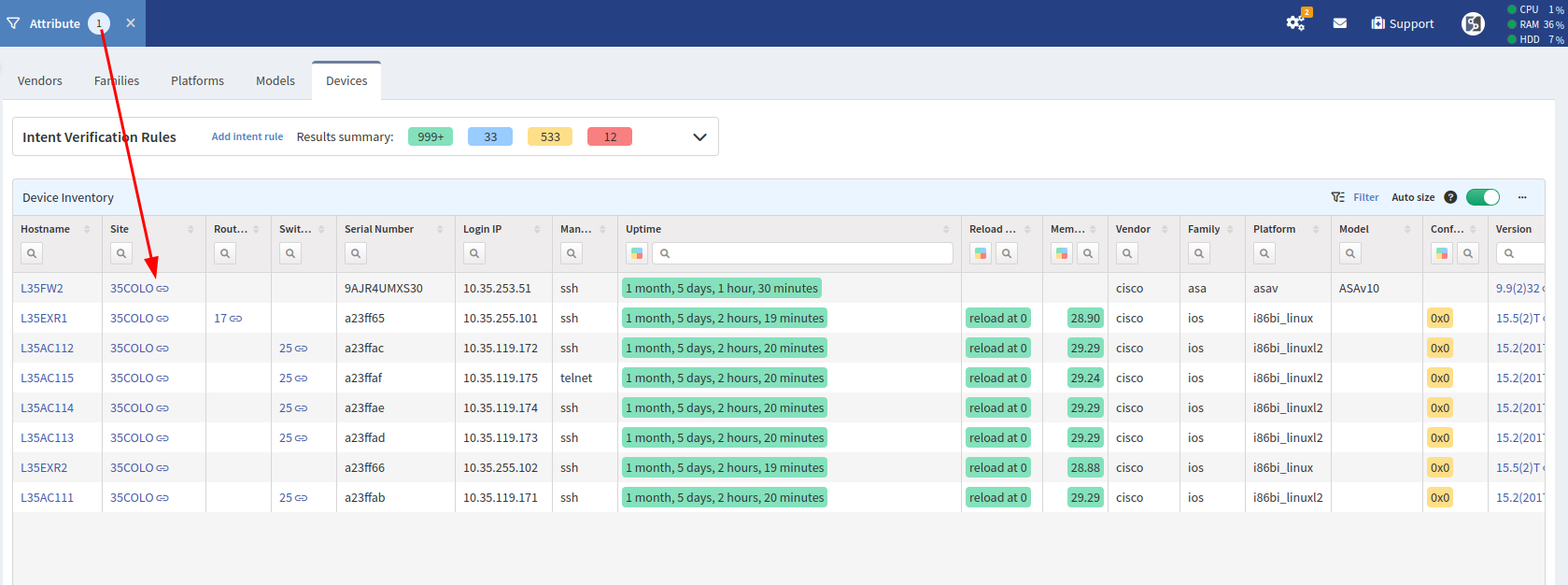Click the red 12 results badge
Viewport: 1568px width, 585px height.
pyautogui.click(x=610, y=136)
